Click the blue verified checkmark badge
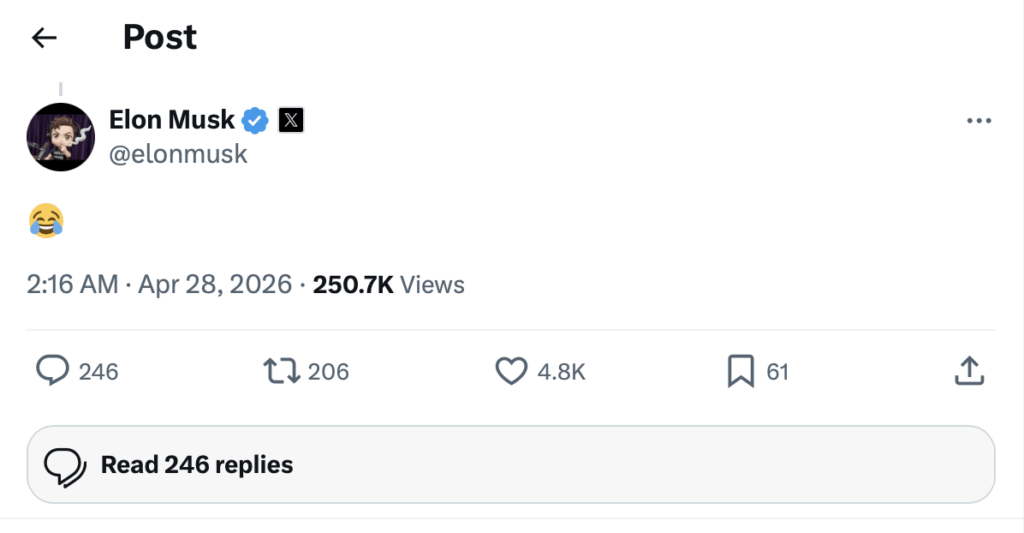The height and width of the screenshot is (533, 1024). pos(256,121)
